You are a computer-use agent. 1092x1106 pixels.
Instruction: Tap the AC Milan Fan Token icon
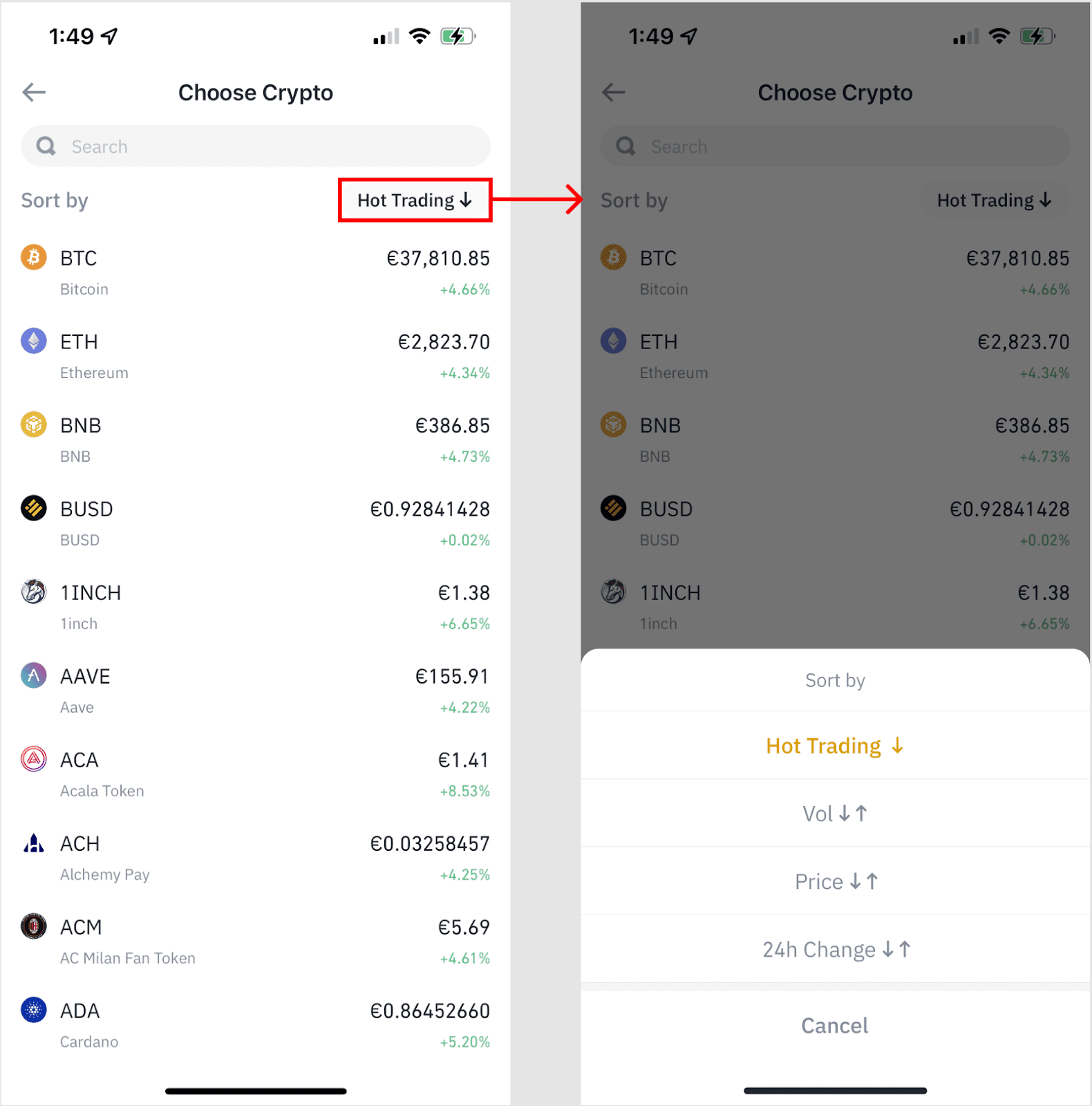point(33,926)
